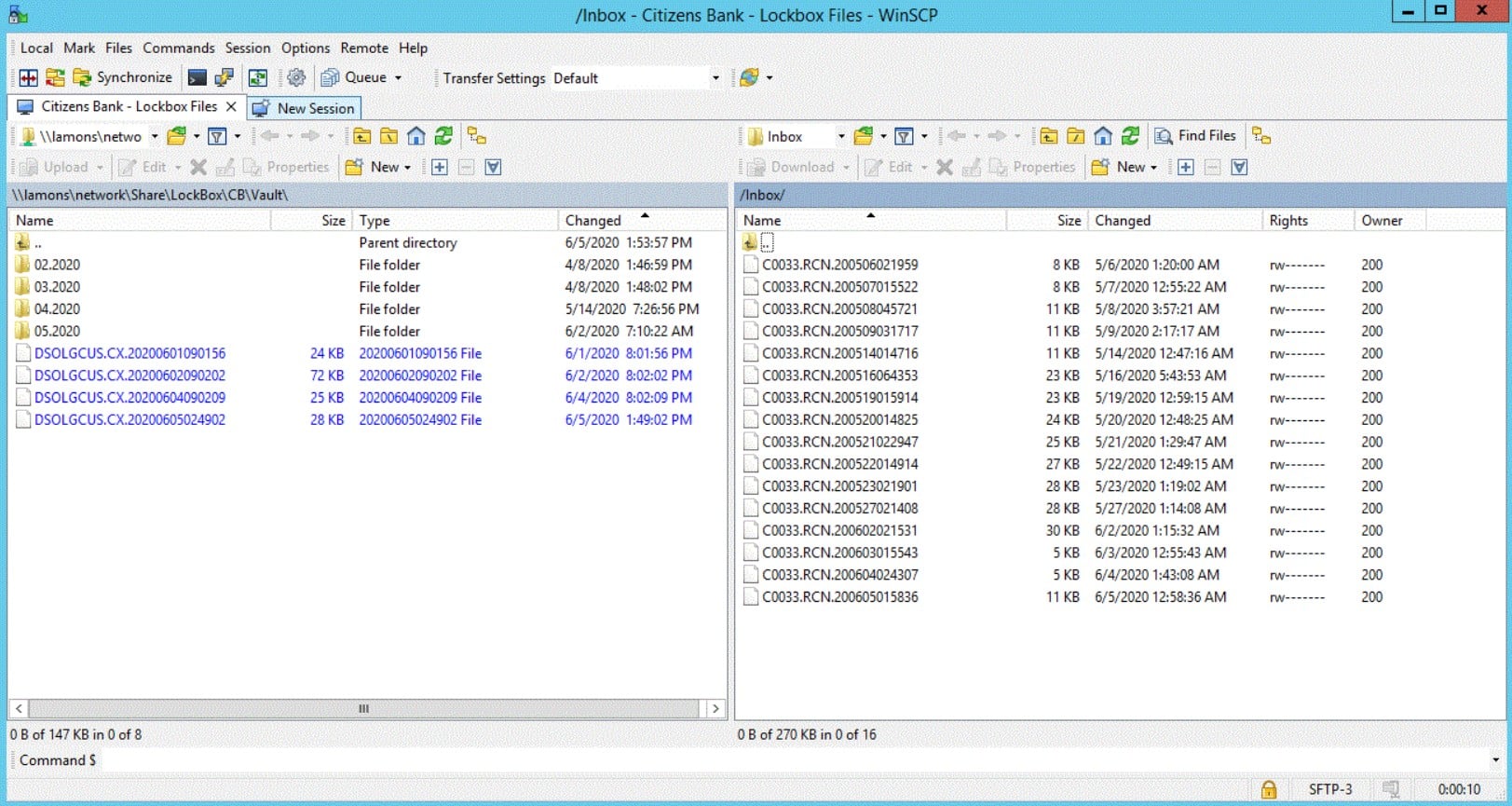The height and width of the screenshot is (806, 1512).
Task: Select remote file C0033.RCN.200506021959
Action: (x=839, y=265)
